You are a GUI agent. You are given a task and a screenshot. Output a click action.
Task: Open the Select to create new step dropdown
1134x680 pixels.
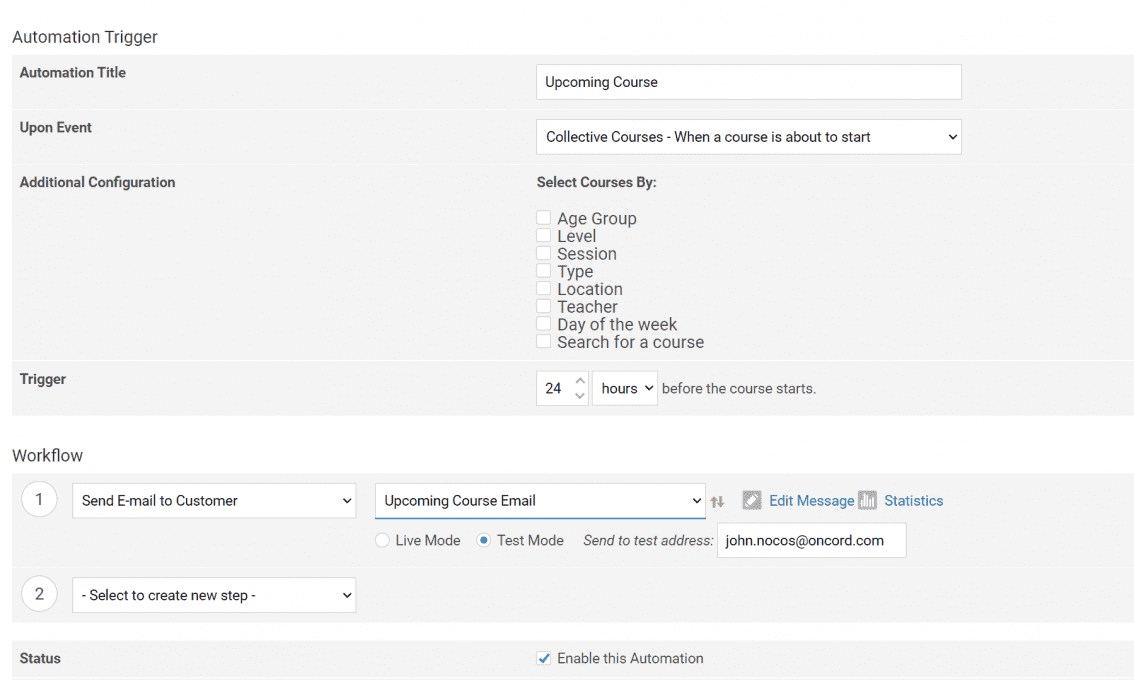[x=214, y=595]
